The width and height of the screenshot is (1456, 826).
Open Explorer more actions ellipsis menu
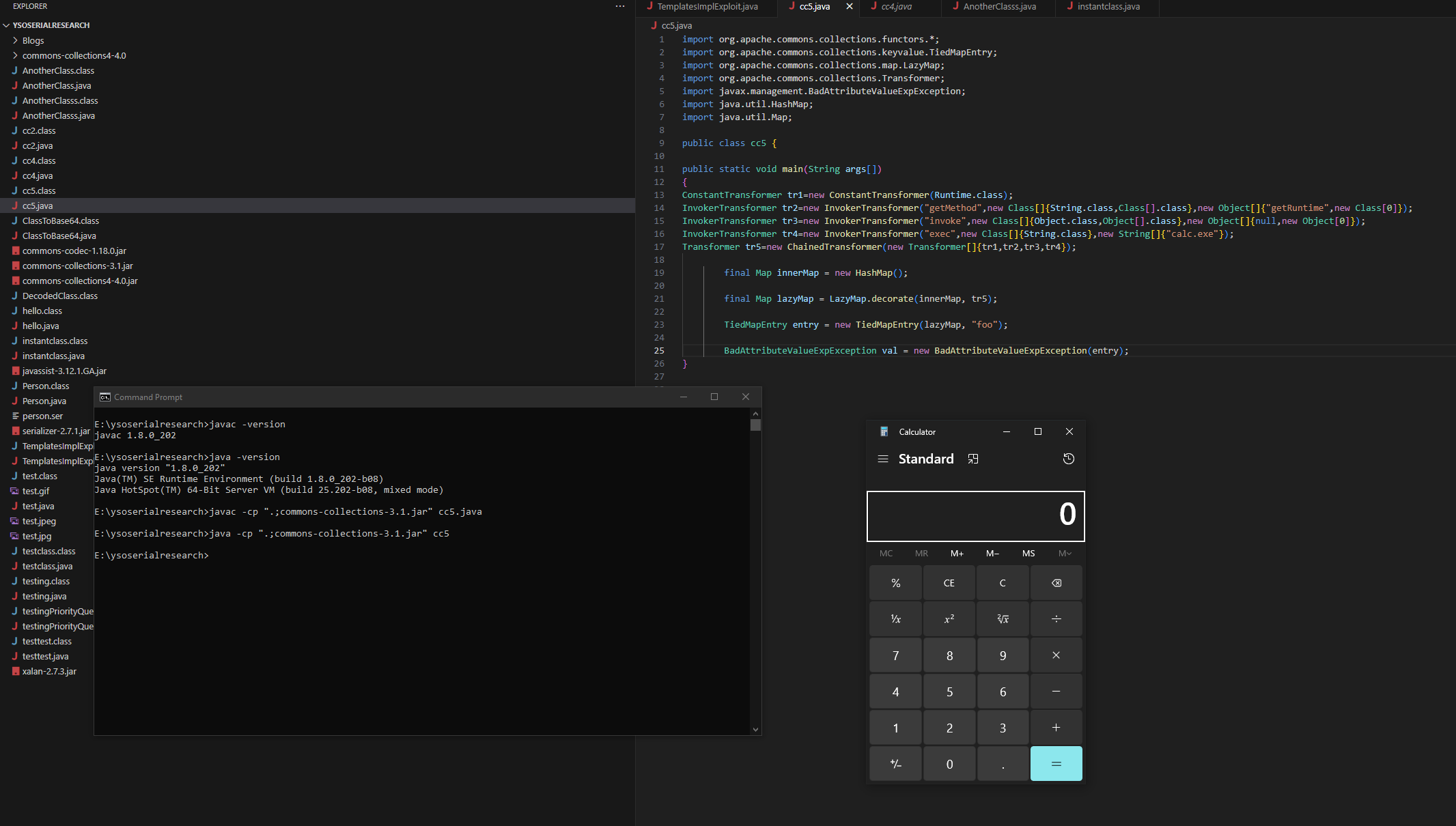(x=619, y=6)
